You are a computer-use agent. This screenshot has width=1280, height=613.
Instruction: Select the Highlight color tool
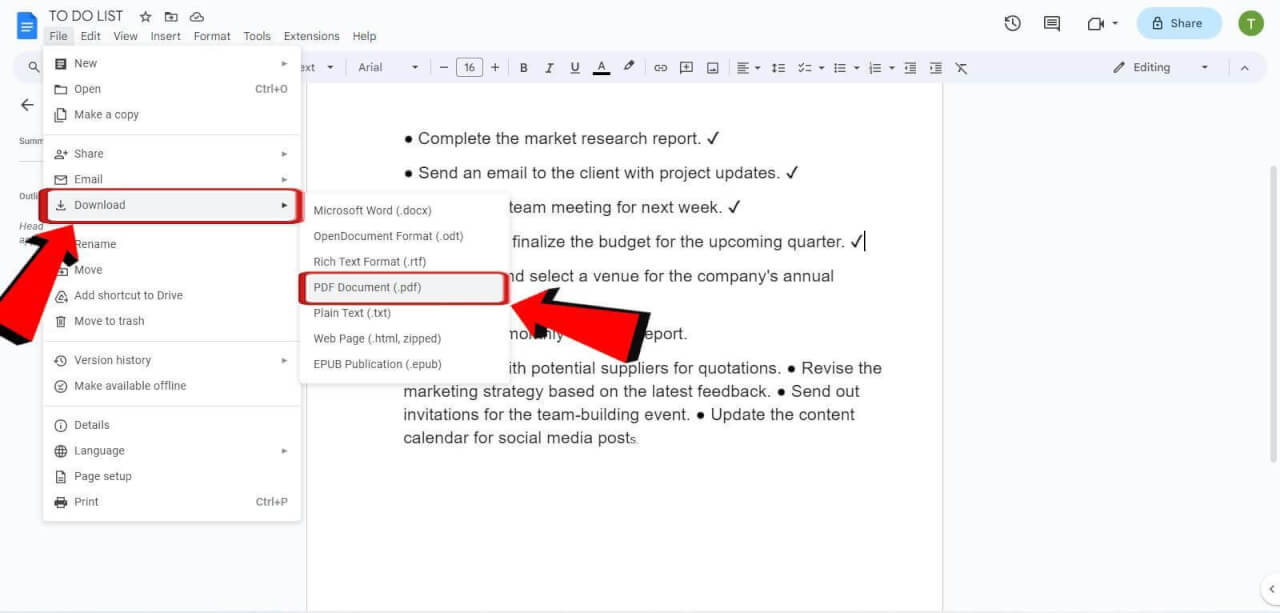pos(629,67)
